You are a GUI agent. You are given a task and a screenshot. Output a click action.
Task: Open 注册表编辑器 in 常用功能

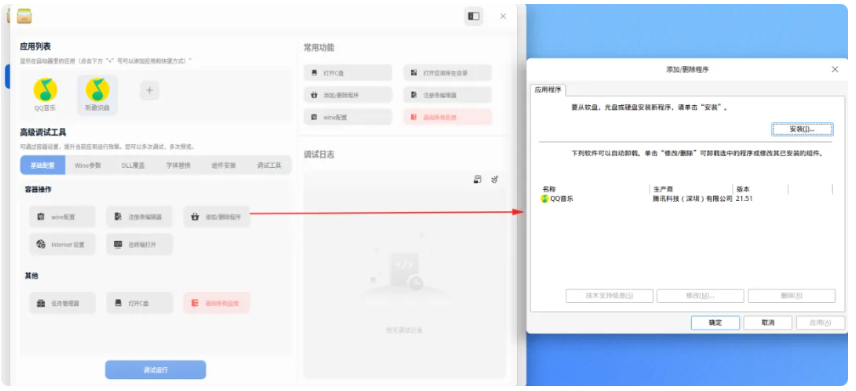click(448, 95)
